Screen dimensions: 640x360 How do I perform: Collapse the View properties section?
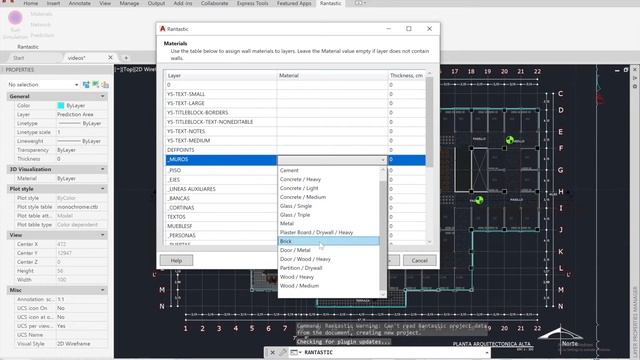pos(102,235)
